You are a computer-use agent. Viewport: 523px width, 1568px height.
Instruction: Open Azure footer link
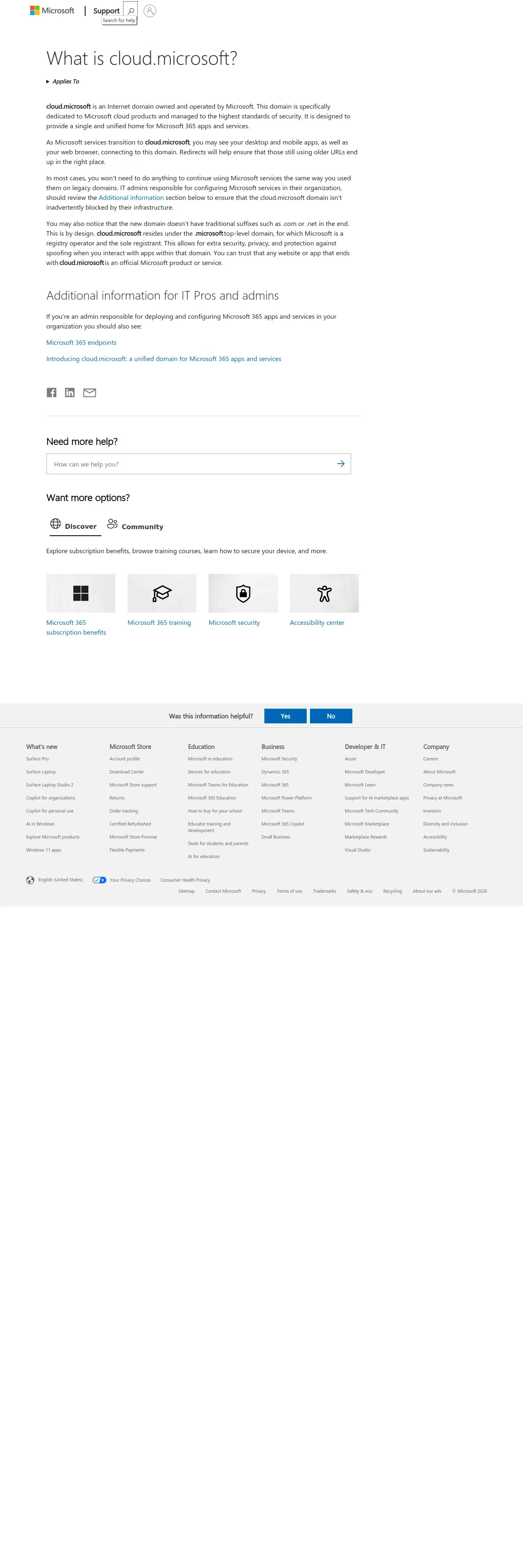[351, 759]
